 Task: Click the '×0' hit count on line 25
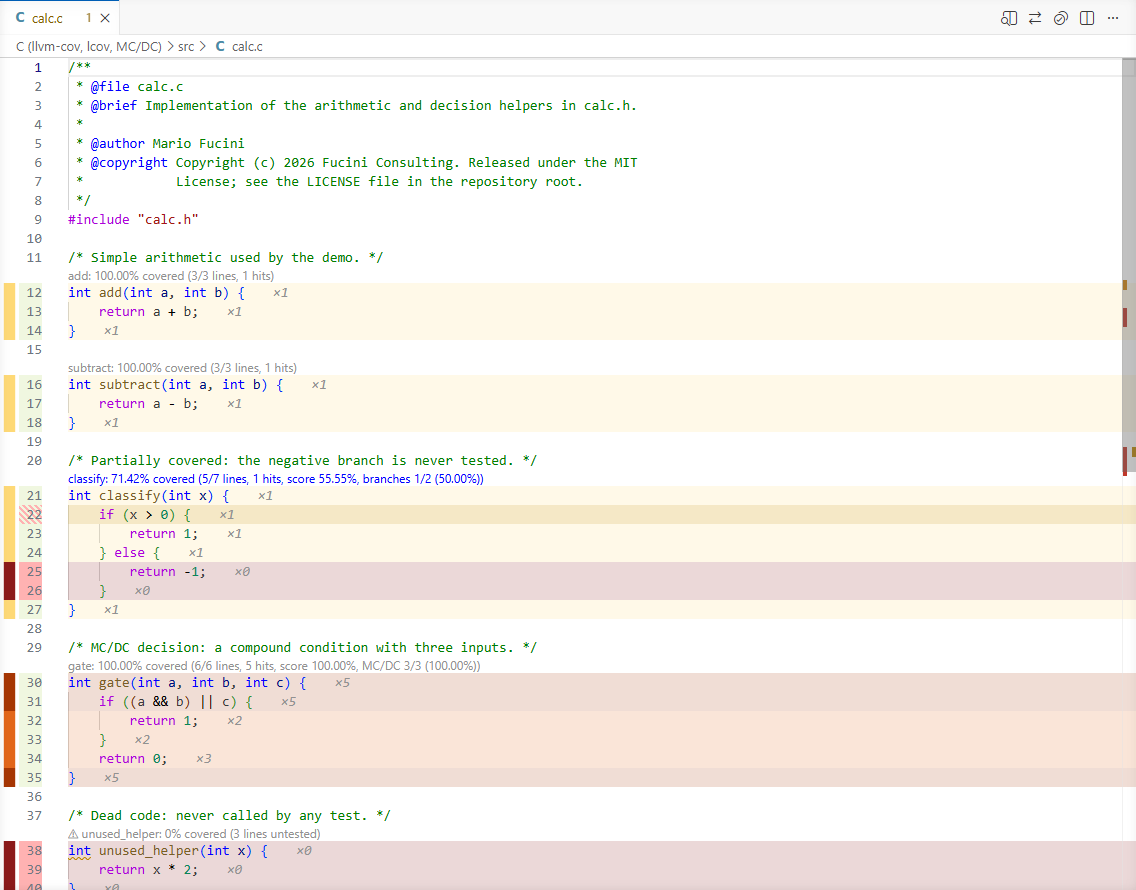[242, 572]
